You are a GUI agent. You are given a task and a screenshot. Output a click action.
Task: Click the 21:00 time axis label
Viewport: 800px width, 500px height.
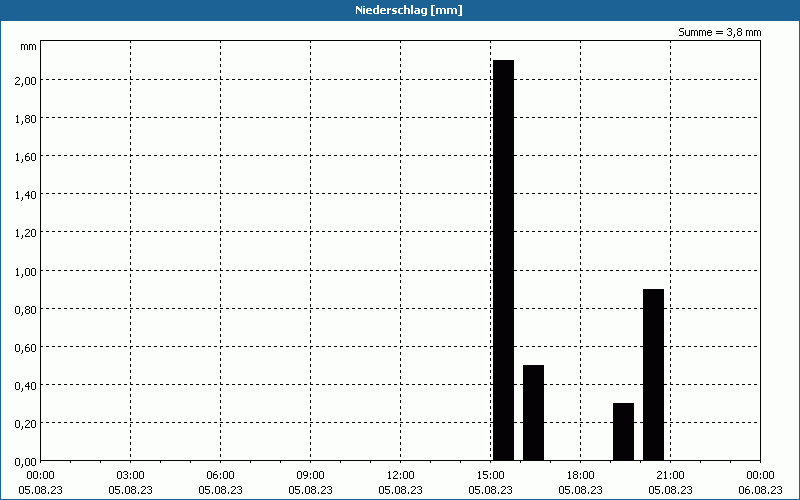point(670,476)
